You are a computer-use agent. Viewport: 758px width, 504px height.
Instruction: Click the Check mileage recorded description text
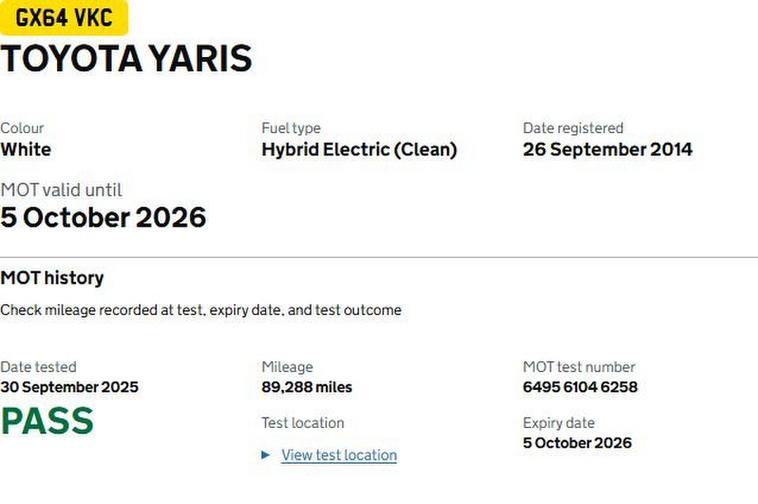coord(200,310)
